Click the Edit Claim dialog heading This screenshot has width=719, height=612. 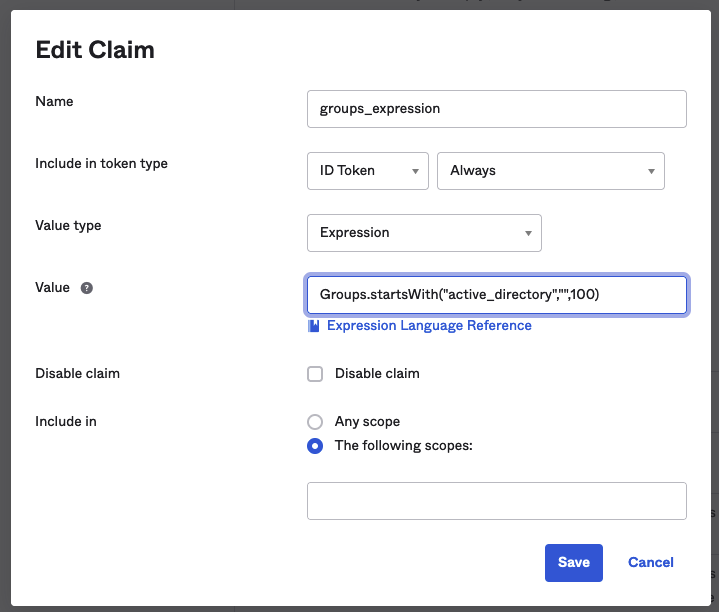[95, 50]
